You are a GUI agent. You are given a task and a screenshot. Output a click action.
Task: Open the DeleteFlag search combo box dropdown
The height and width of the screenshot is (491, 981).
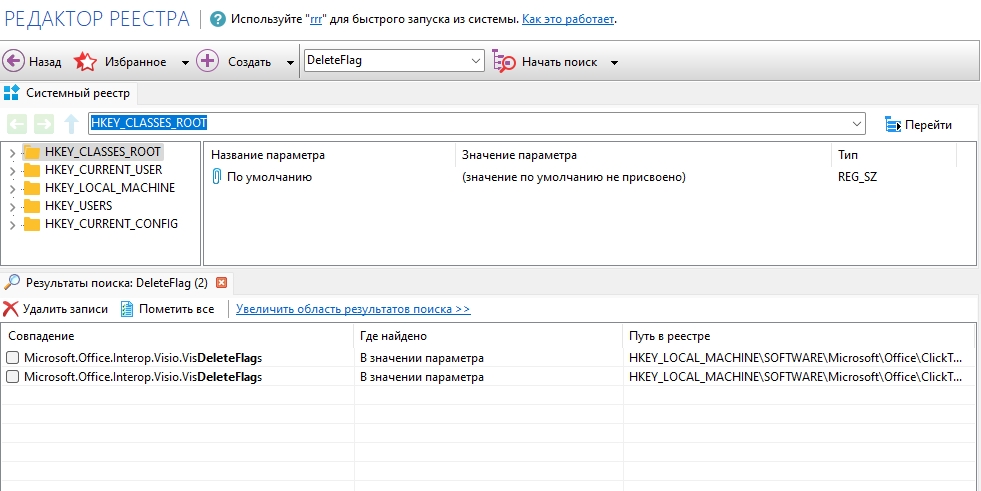point(475,61)
